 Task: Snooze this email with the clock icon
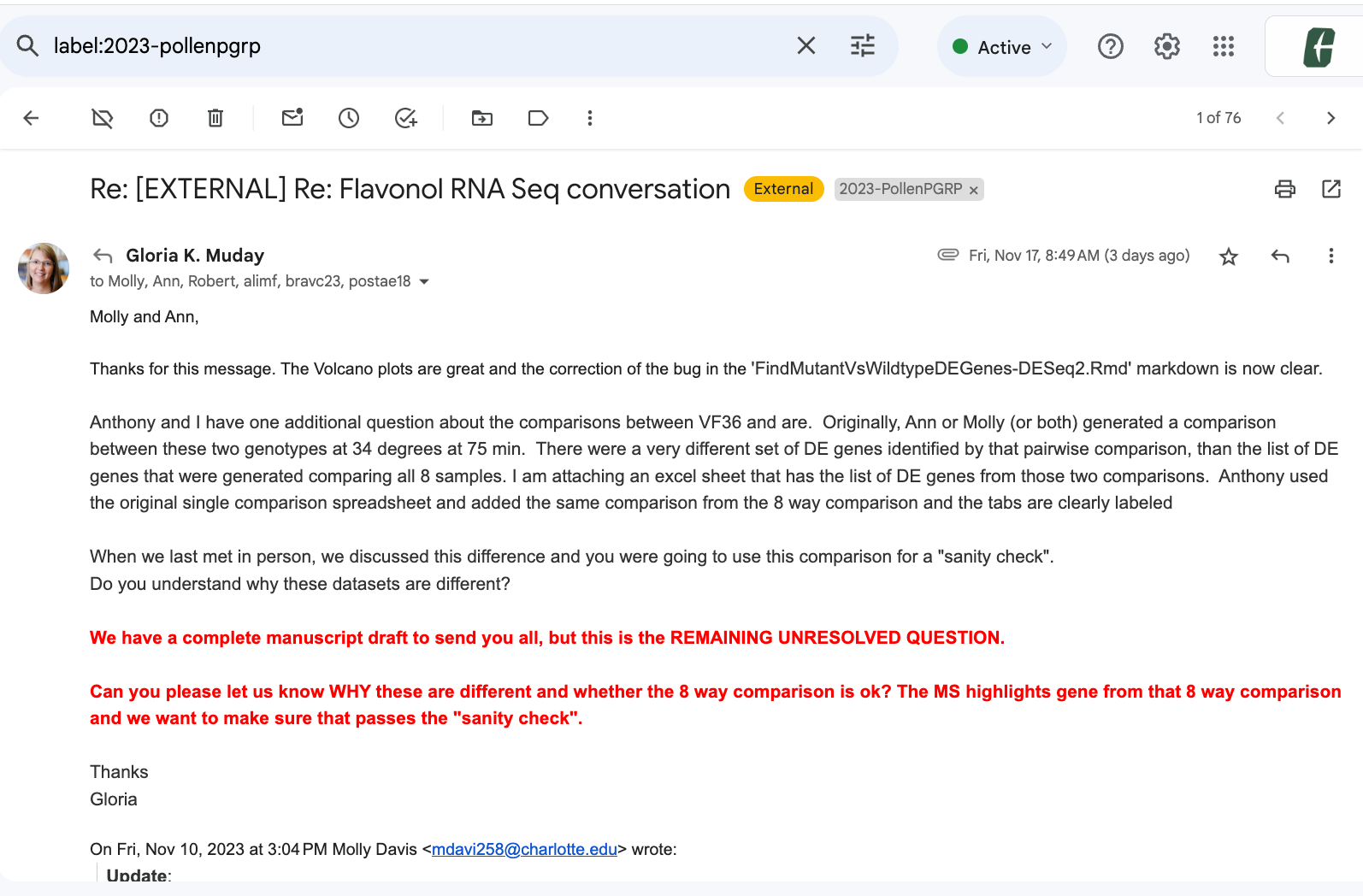pos(349,118)
